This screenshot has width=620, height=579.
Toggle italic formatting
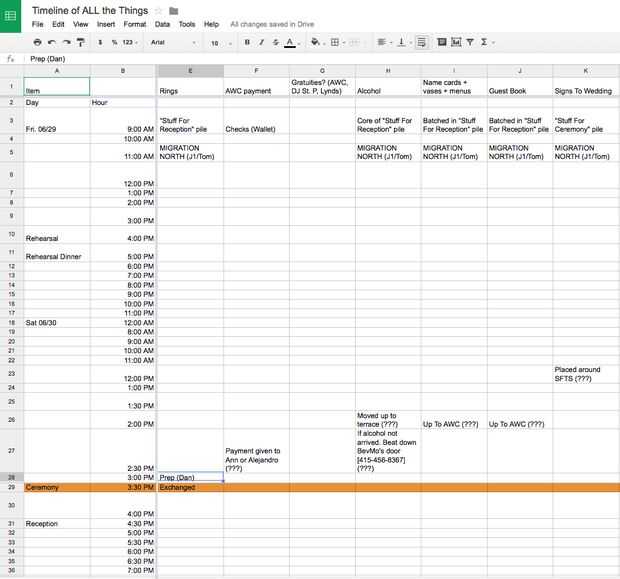261,42
